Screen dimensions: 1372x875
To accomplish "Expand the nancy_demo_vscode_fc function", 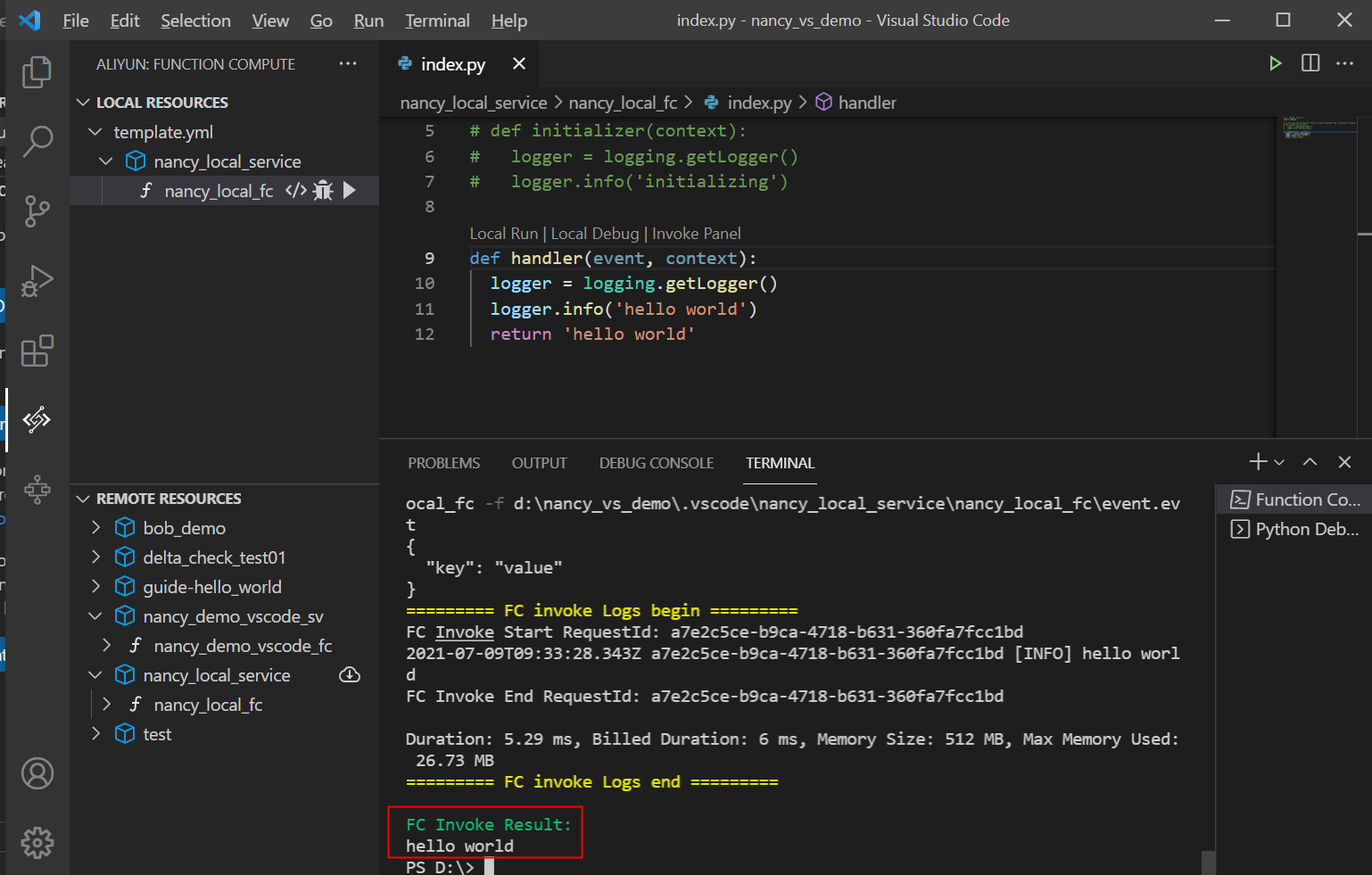I will pyautogui.click(x=106, y=646).
